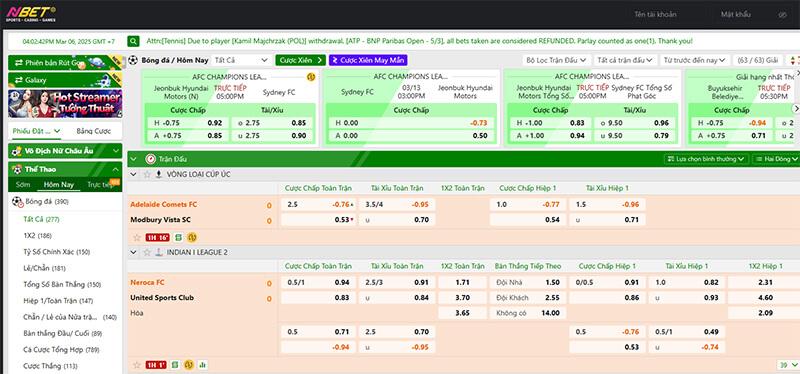This screenshot has width=800, height=374.
Task: Click the Trận Đấu clock icon
Action: (x=151, y=159)
